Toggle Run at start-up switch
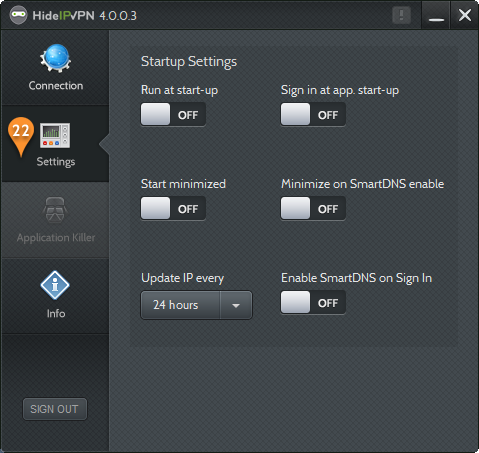 (173, 114)
